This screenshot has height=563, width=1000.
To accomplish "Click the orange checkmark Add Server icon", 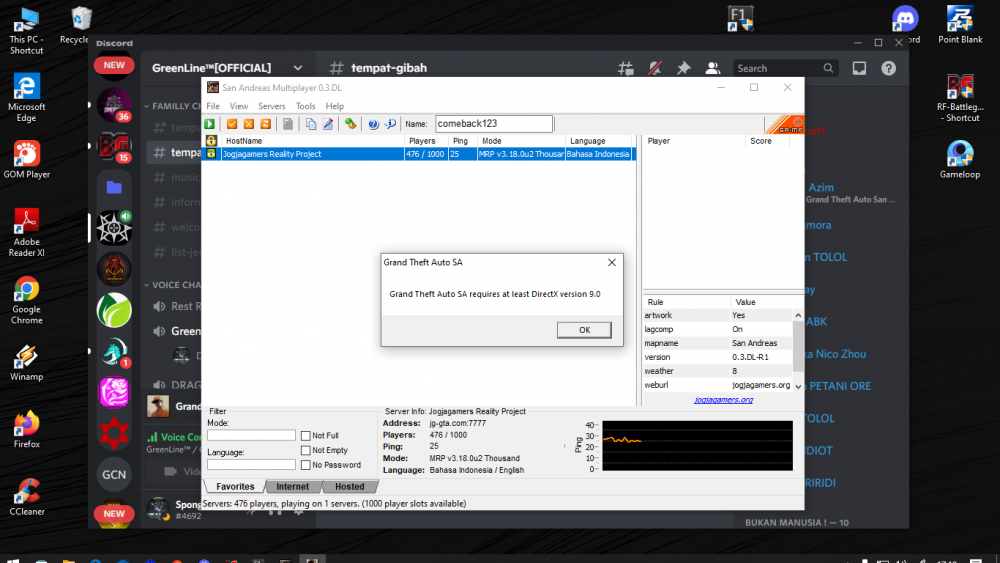I will pyautogui.click(x=232, y=124).
